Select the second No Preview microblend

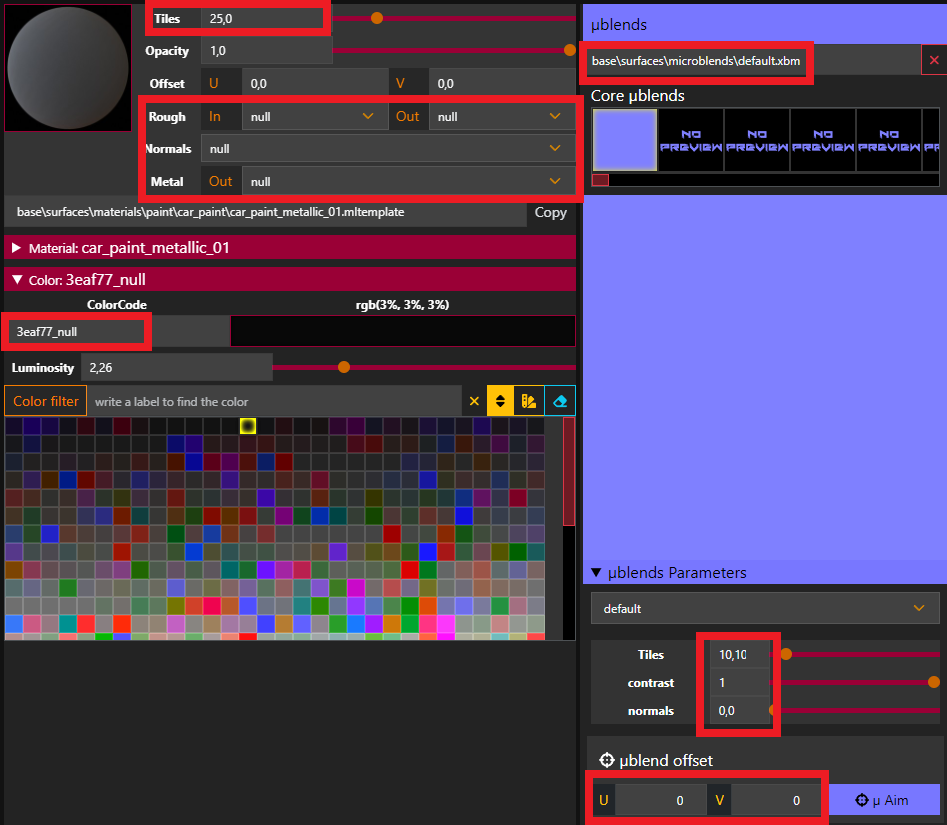[756, 140]
